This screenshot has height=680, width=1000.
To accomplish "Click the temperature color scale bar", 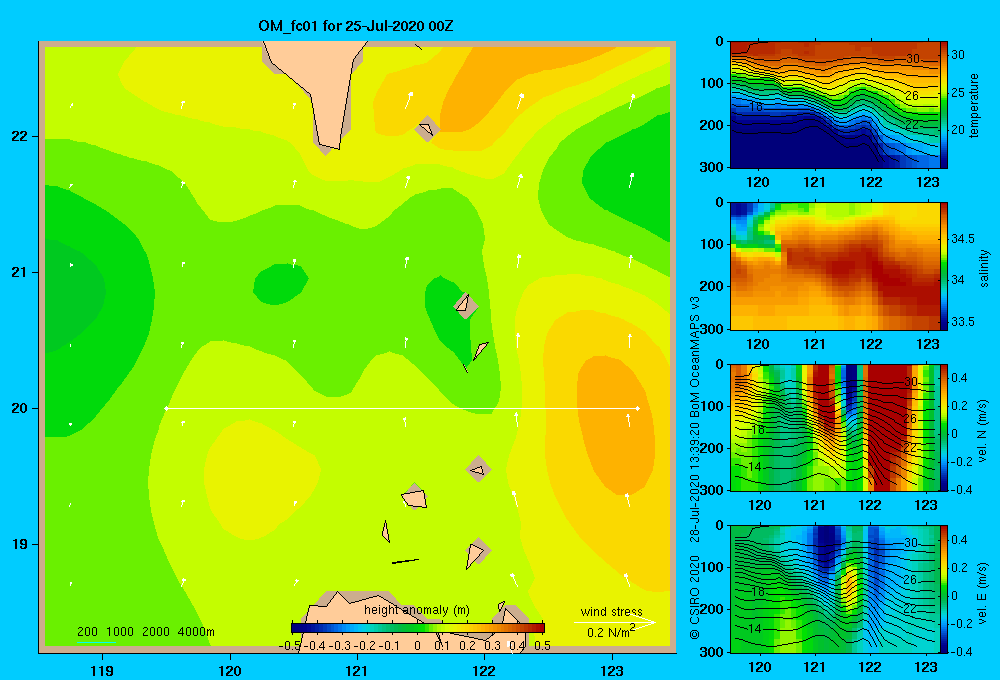I will tap(944, 105).
